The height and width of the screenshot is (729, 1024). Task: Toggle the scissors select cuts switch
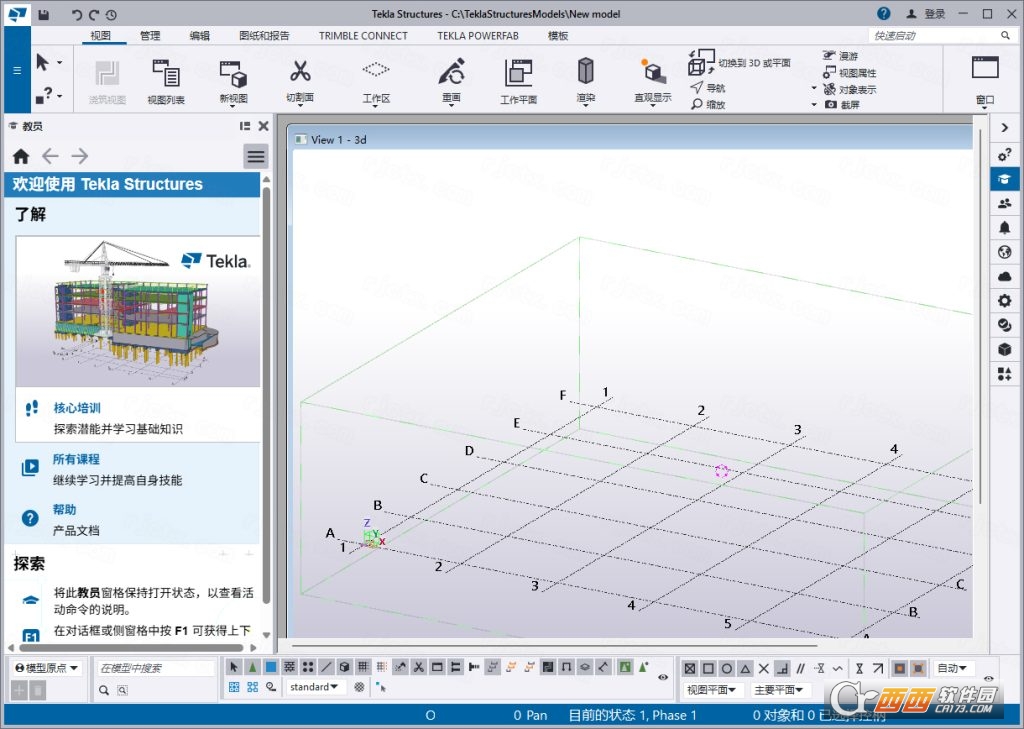click(419, 667)
